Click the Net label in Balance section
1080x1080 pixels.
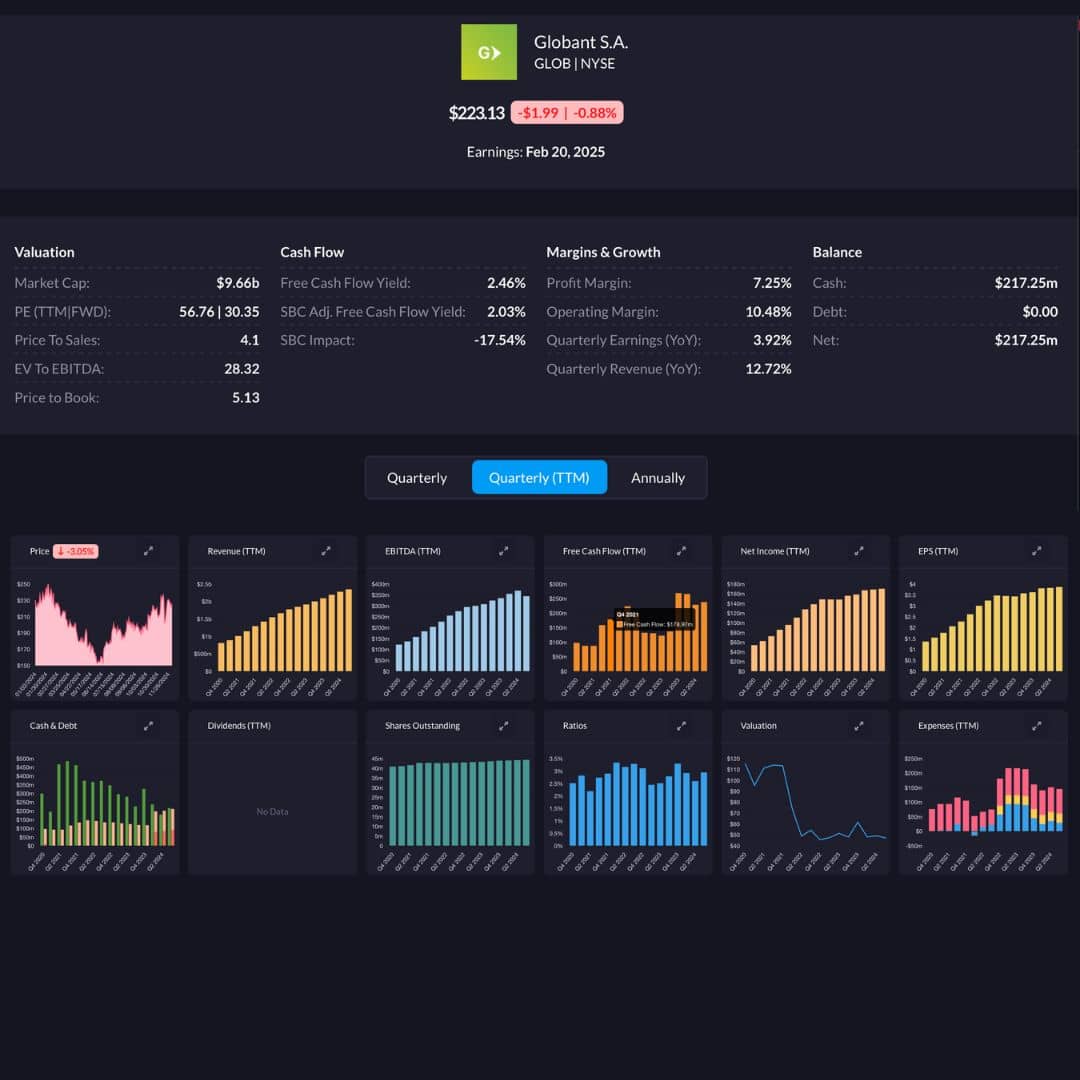(x=825, y=340)
